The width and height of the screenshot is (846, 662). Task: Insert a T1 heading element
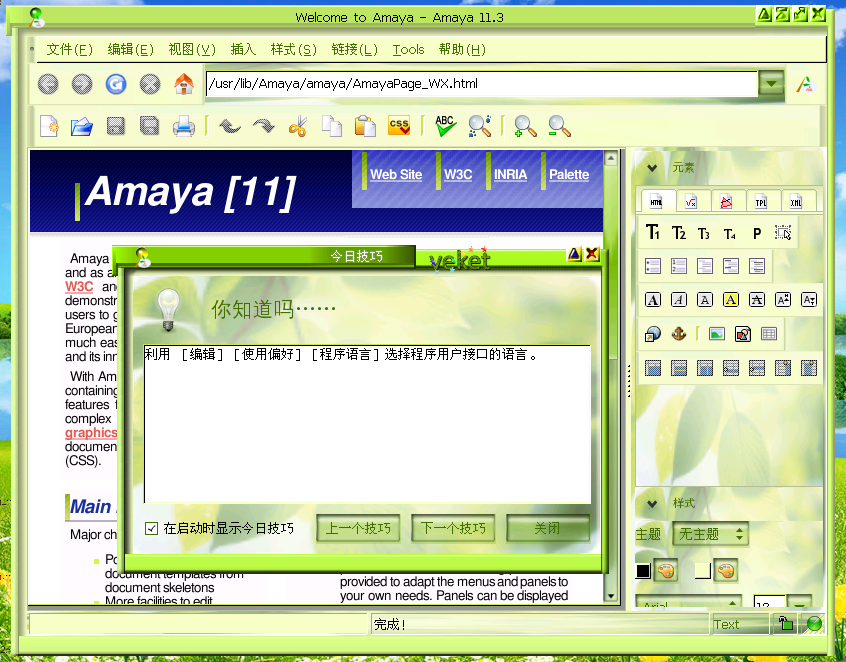653,233
